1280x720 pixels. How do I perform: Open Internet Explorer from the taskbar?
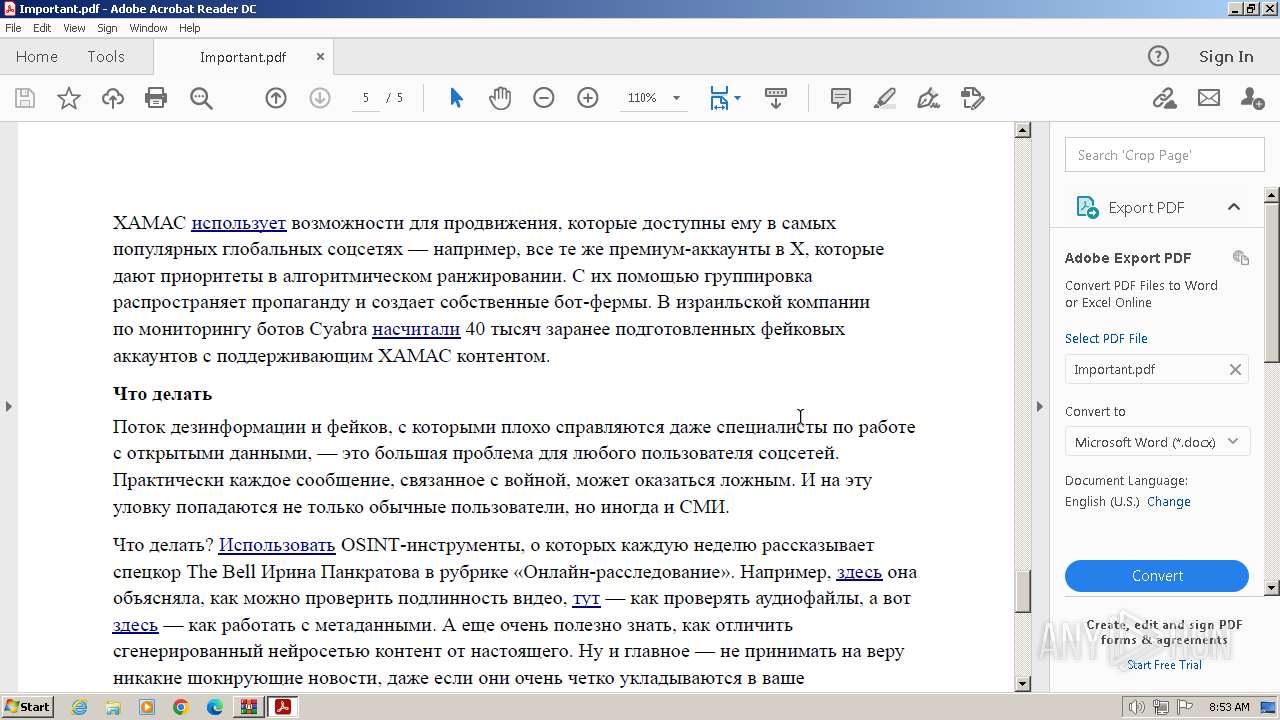coord(80,707)
